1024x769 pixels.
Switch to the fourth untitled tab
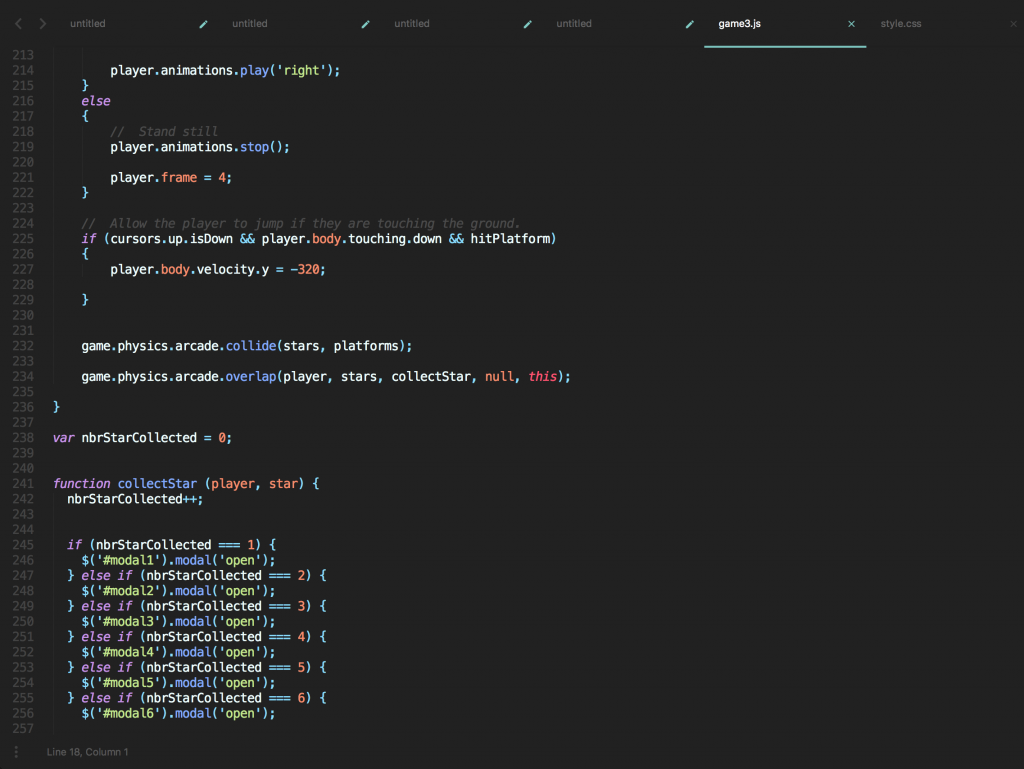pos(573,24)
